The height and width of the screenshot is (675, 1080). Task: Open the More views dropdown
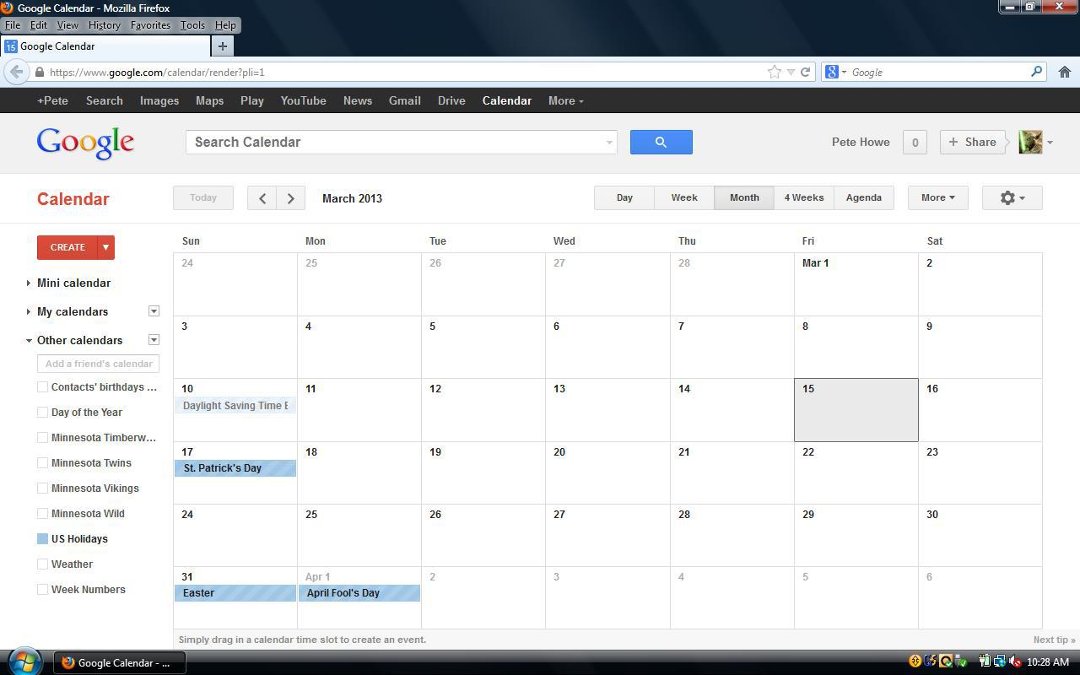coord(937,198)
